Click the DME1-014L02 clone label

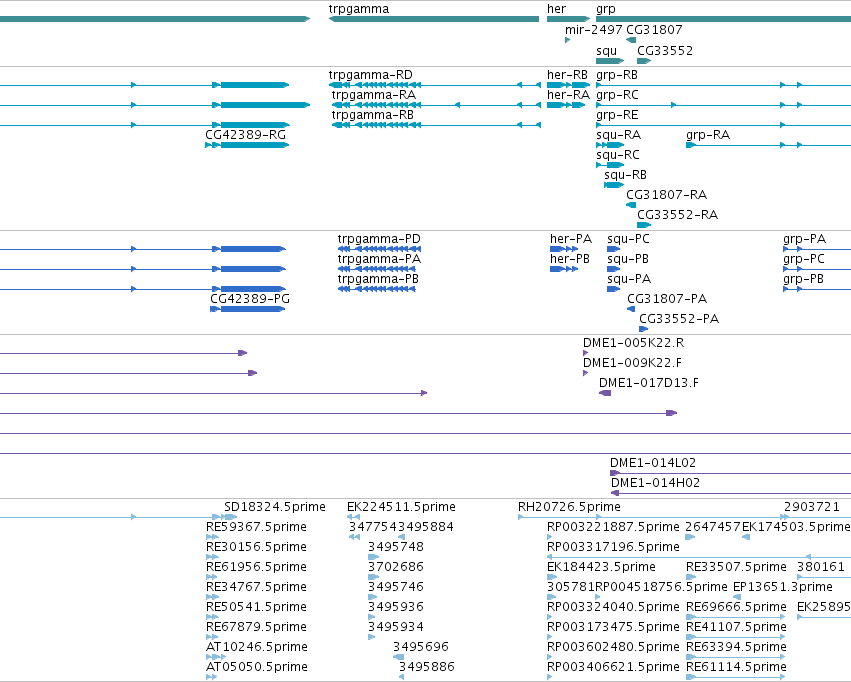[x=653, y=463]
